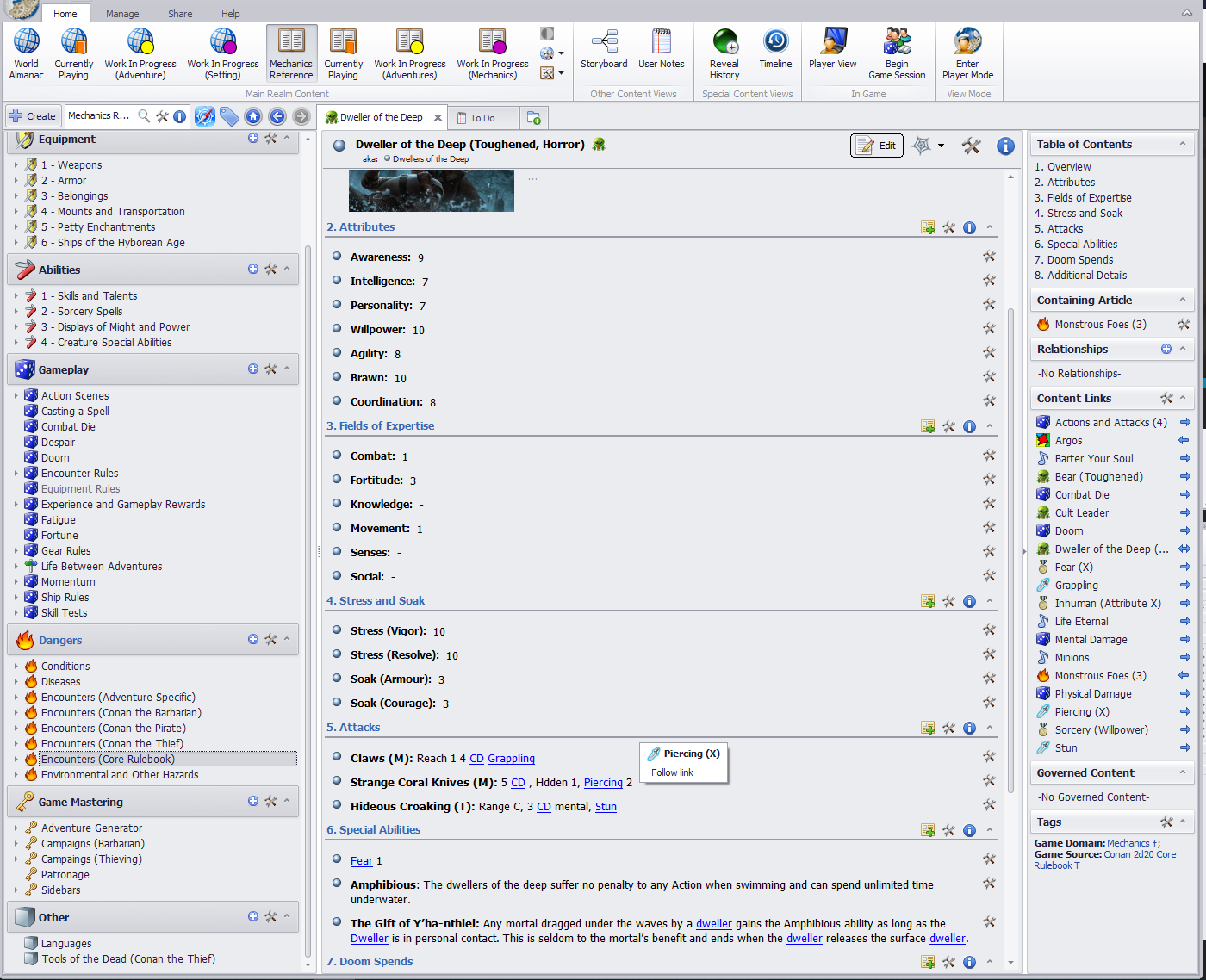The width and height of the screenshot is (1206, 980).
Task: Open User Notes
Action: coord(661,50)
